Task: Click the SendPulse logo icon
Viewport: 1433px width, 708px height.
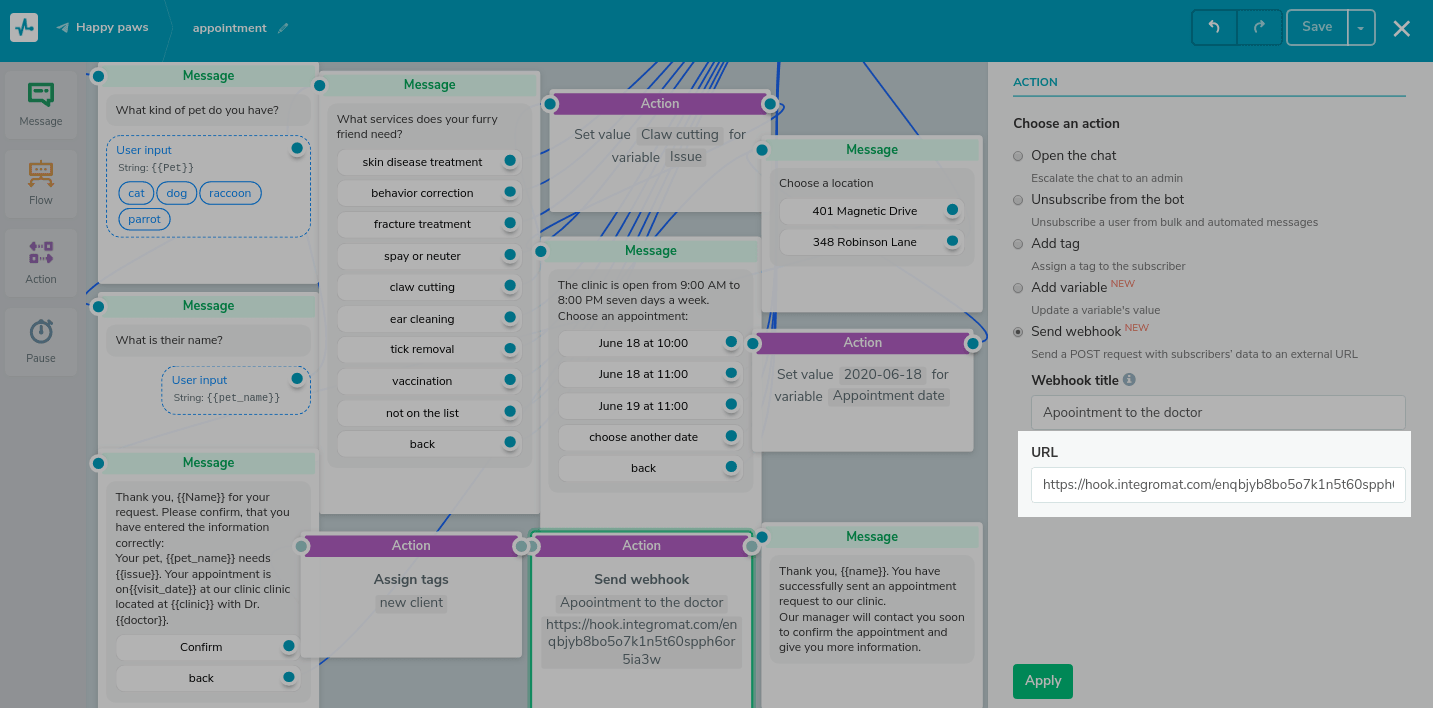Action: pyautogui.click(x=24, y=27)
